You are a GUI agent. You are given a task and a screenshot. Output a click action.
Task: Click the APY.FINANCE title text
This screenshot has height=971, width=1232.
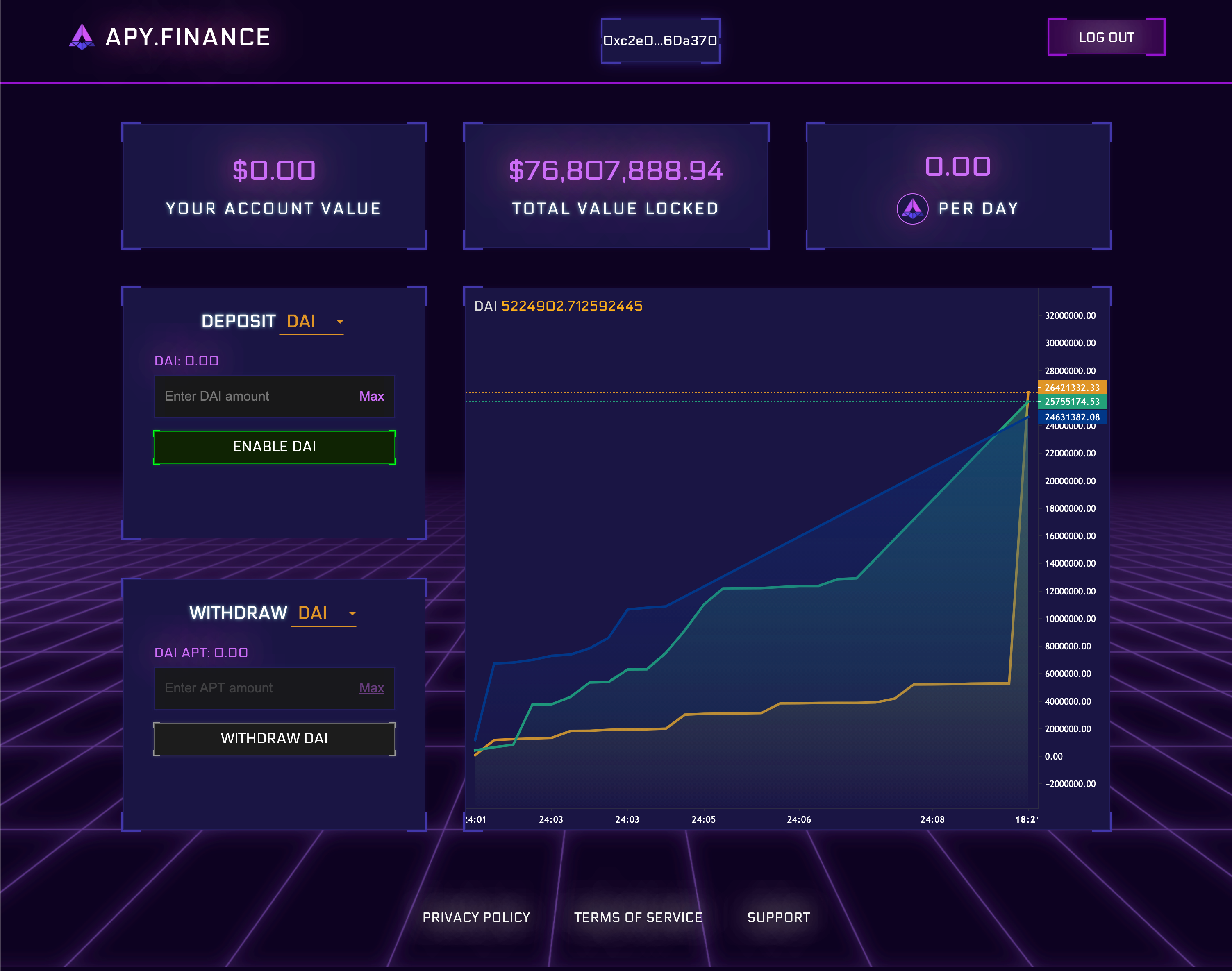[x=188, y=38]
